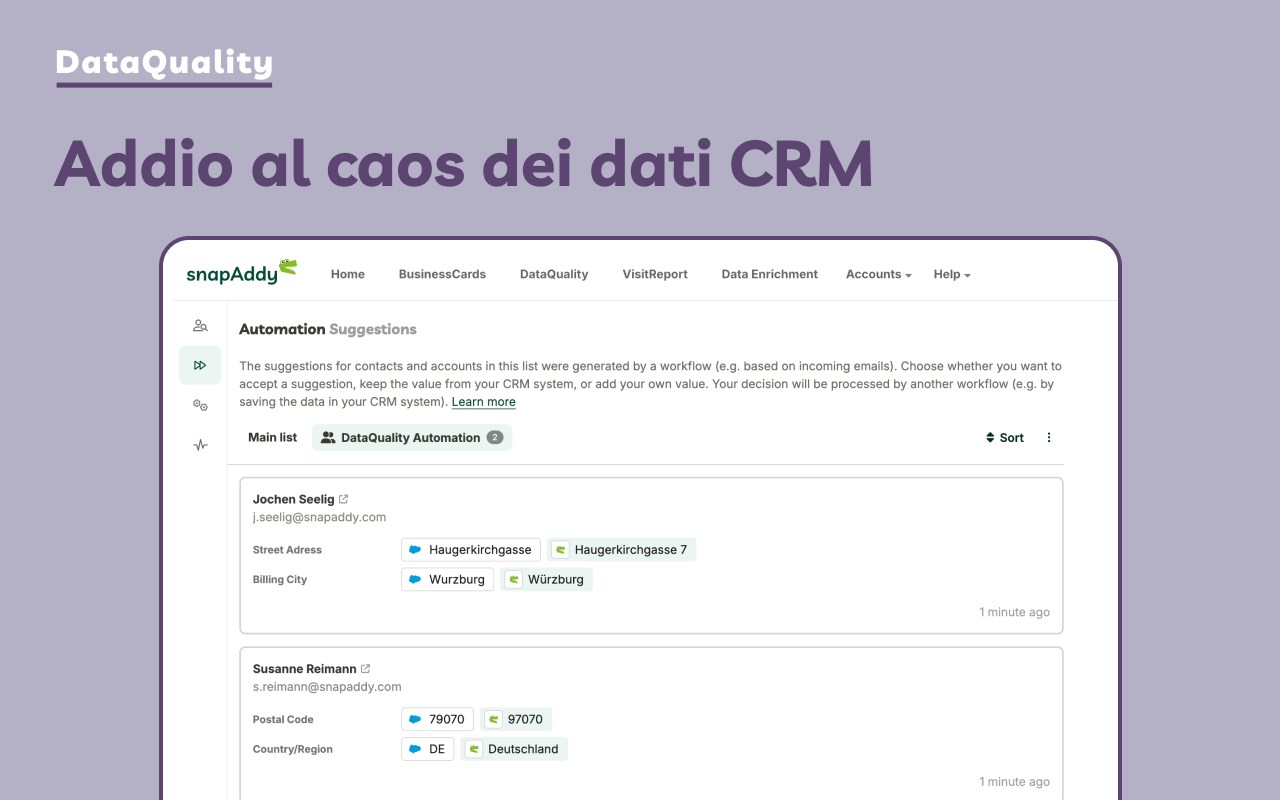Click the Automation Suggestions heading

point(328,329)
